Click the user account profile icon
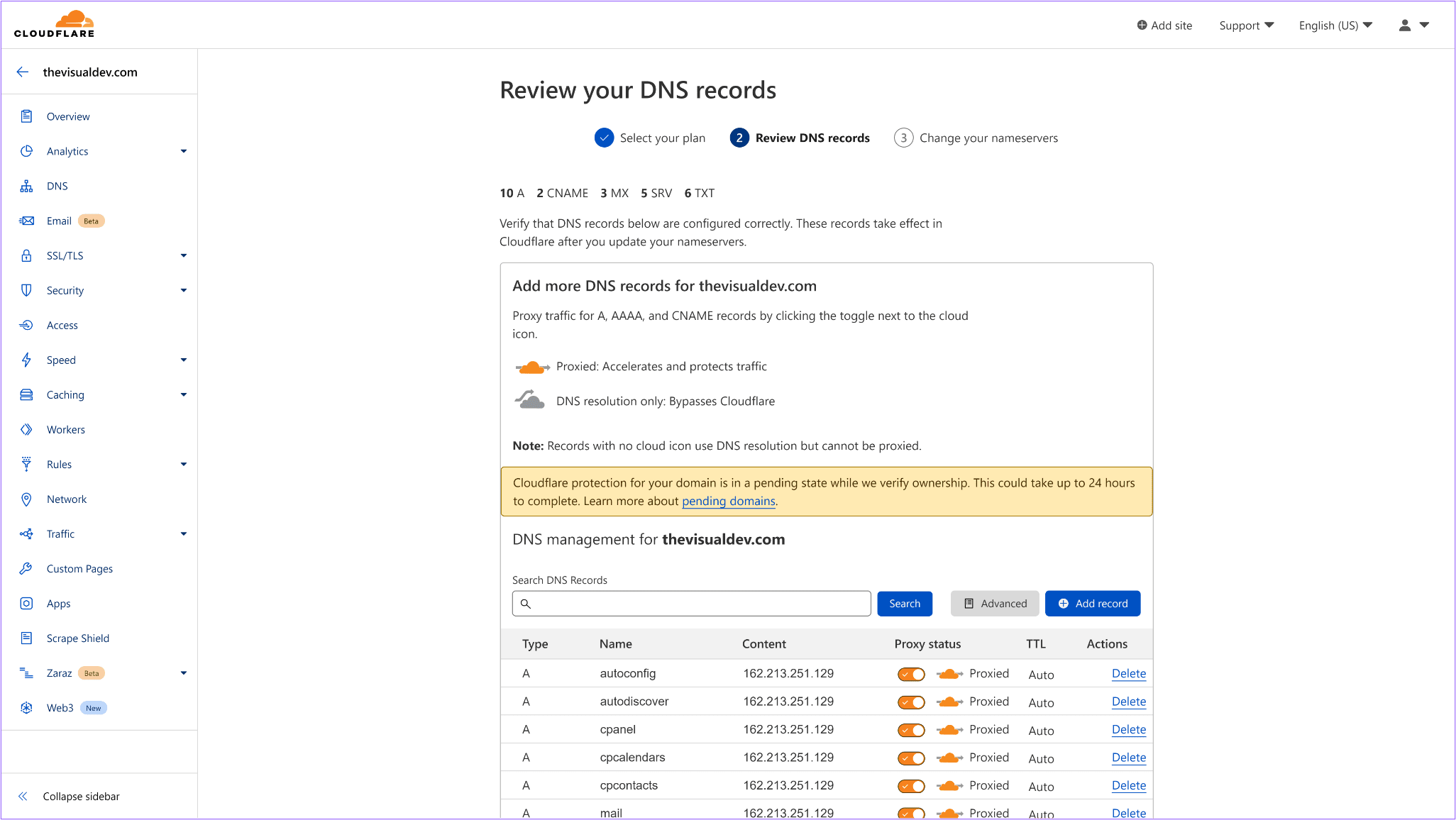This screenshot has width=1456, height=820. (1405, 25)
